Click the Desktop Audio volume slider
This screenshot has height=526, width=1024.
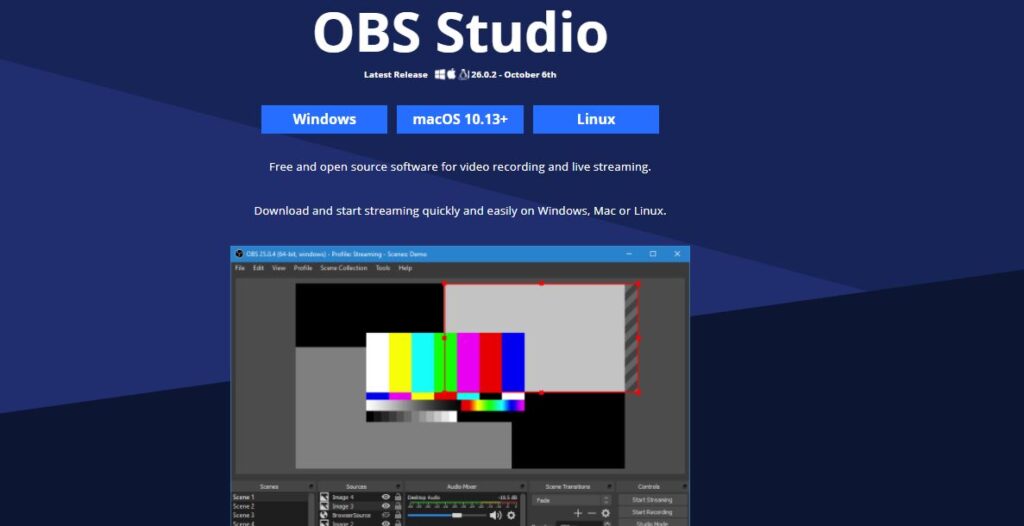click(x=447, y=515)
